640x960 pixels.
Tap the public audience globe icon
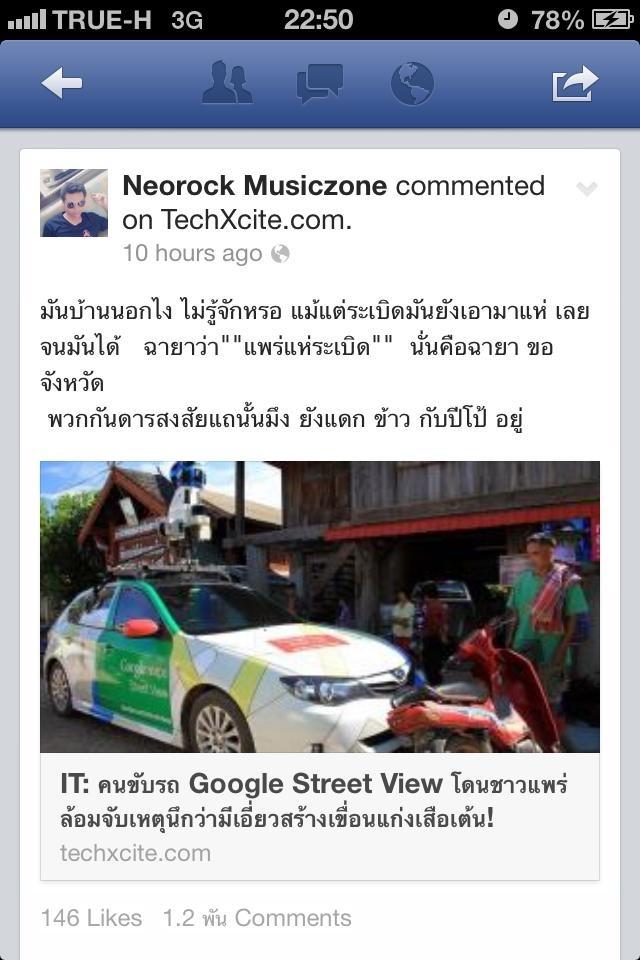[280, 253]
